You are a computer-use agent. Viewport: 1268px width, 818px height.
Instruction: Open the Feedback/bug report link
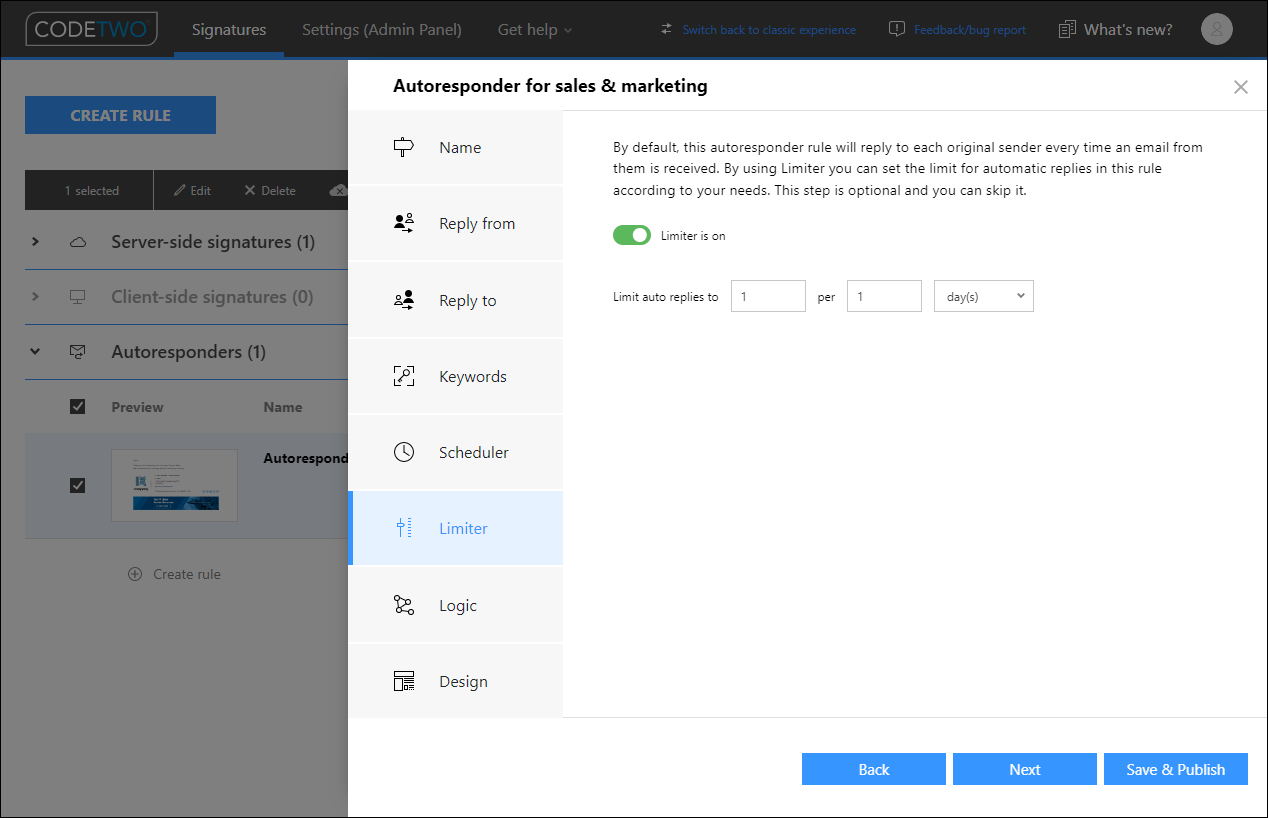click(970, 30)
